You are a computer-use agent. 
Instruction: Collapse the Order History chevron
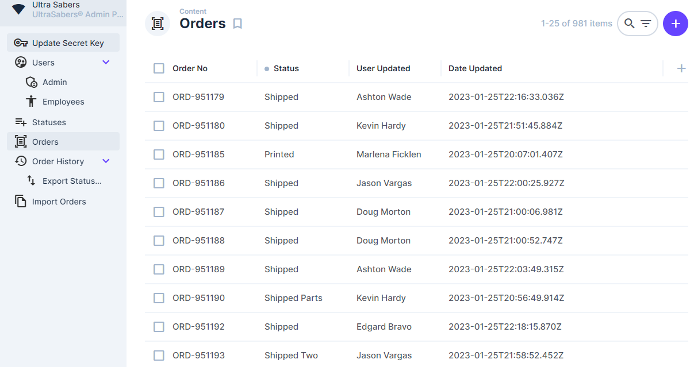pos(106,161)
